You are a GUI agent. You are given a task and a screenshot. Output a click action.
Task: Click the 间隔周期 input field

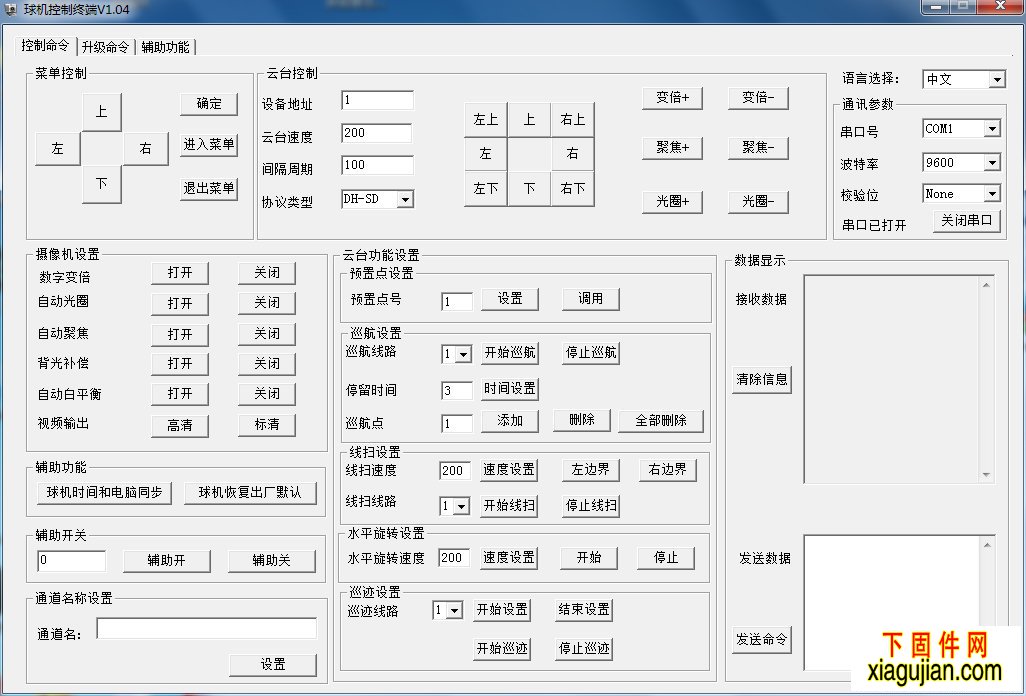tap(378, 165)
